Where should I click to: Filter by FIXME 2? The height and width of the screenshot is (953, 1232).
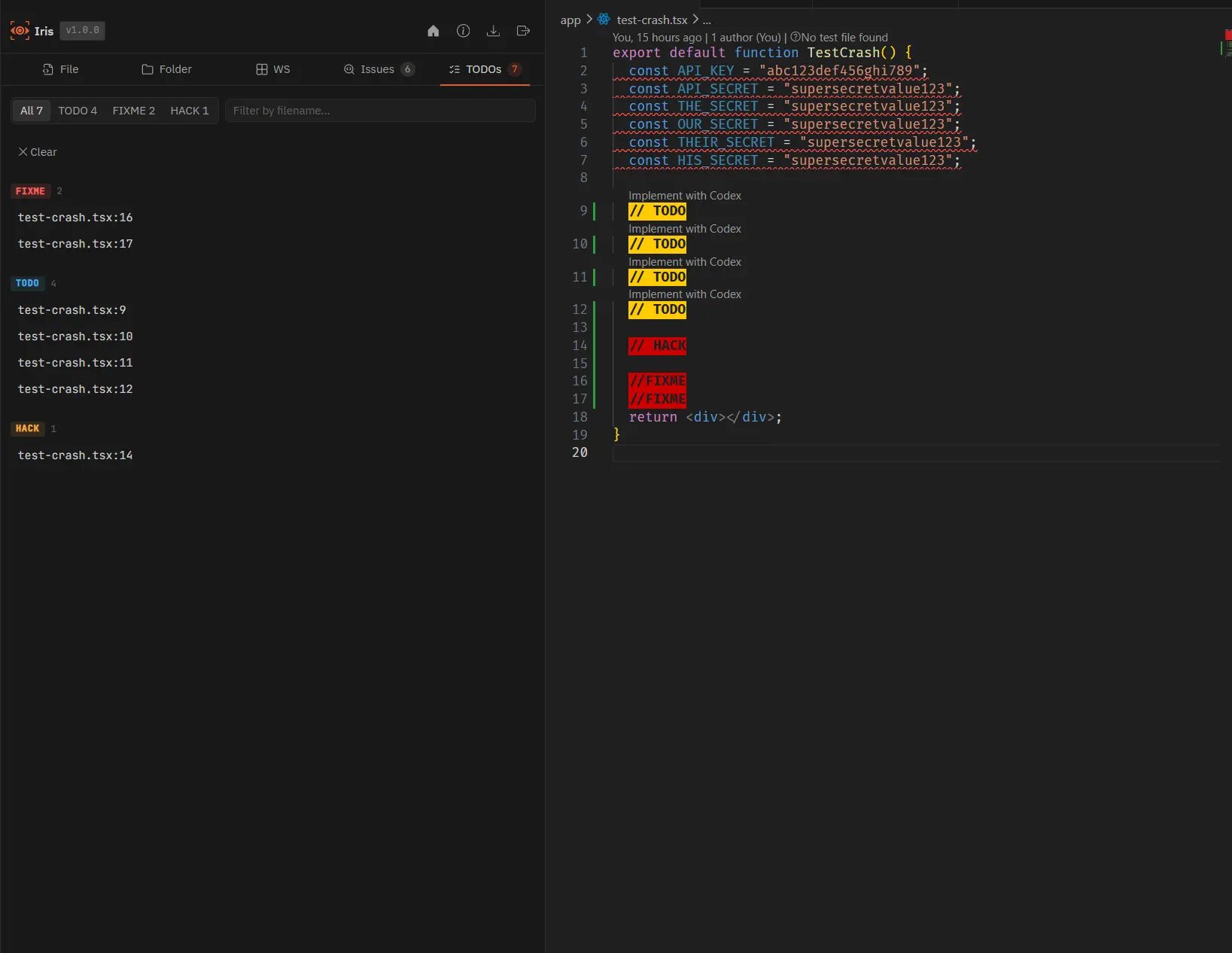134,111
